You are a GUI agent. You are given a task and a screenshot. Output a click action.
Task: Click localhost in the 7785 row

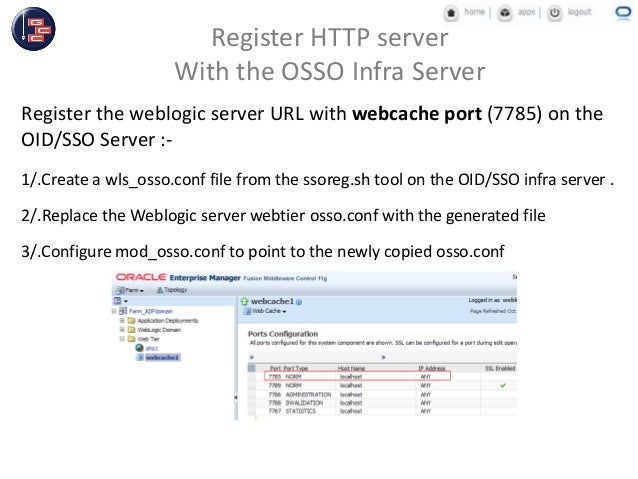(351, 377)
